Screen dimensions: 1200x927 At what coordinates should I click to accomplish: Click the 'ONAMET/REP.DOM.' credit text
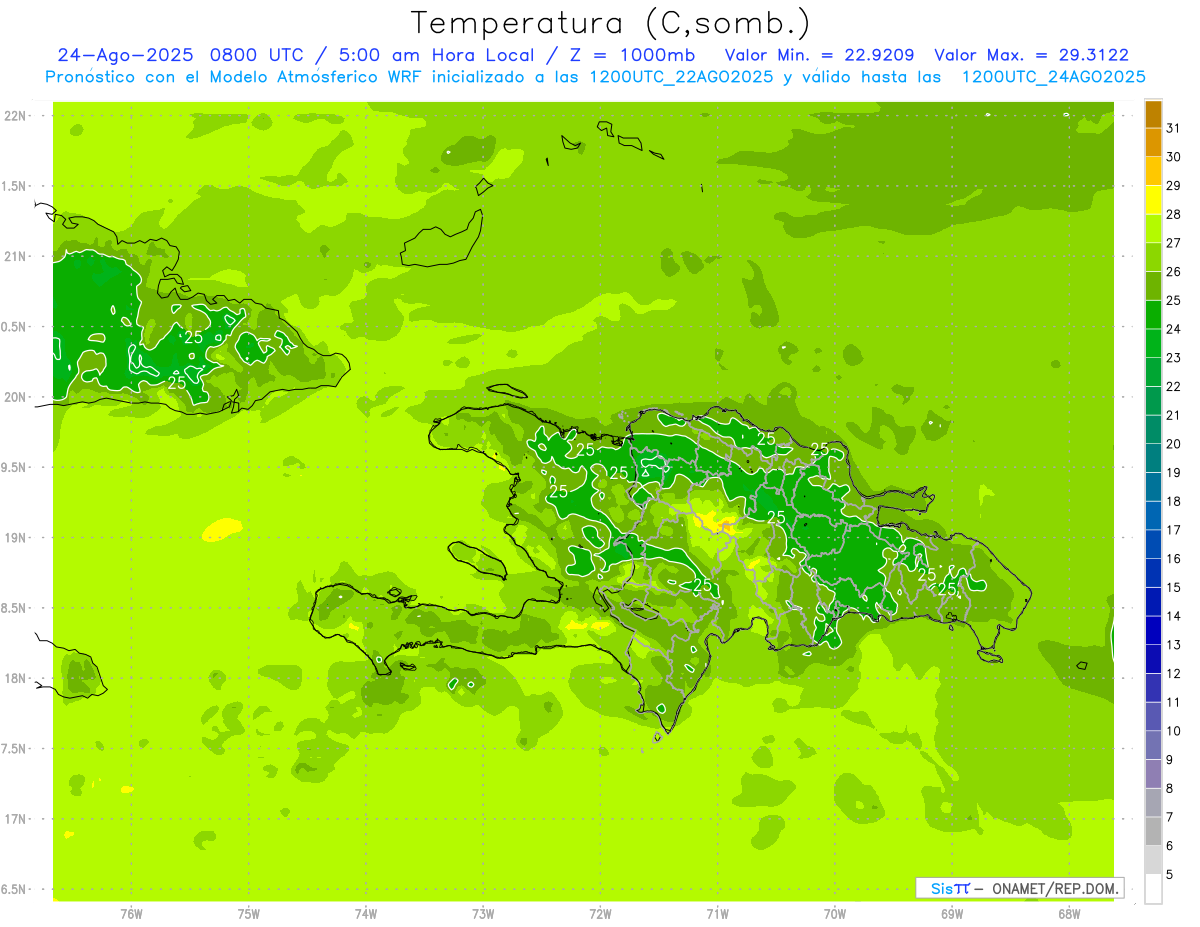tap(1055, 888)
